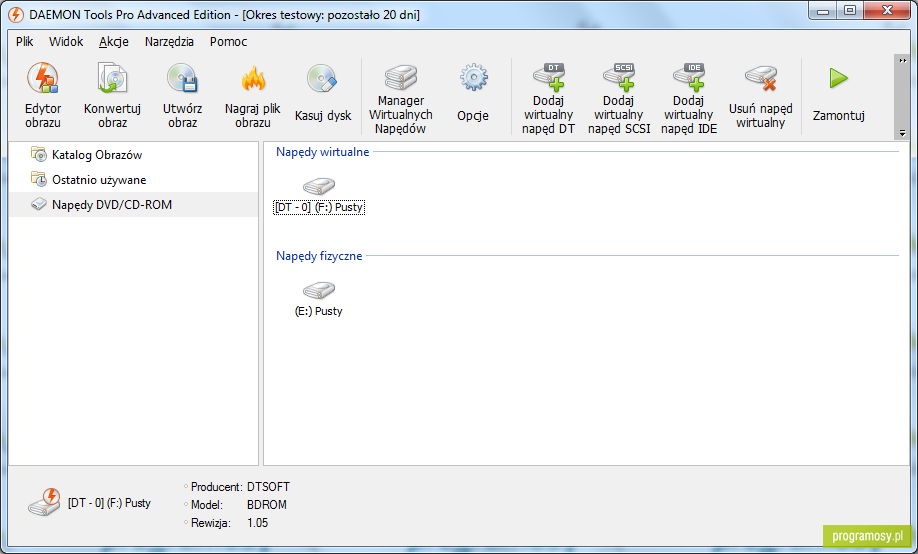Click the Napędy fizyczne section header
Screen dimensions: 918x554
click(319, 256)
